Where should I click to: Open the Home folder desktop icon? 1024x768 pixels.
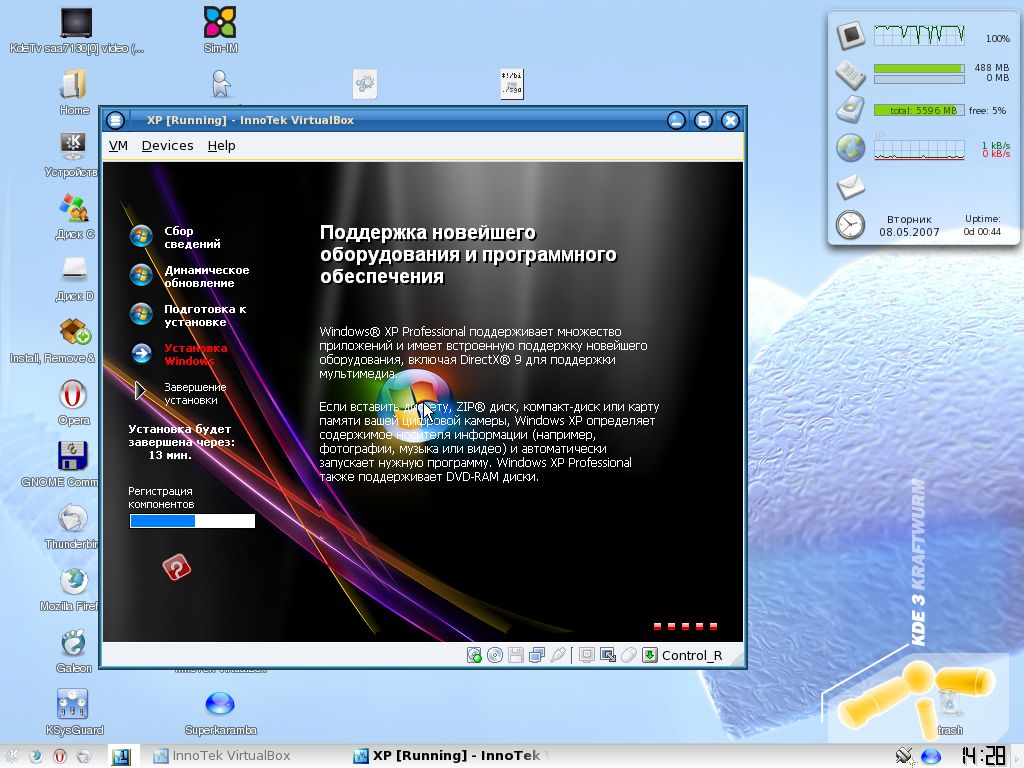tap(74, 92)
